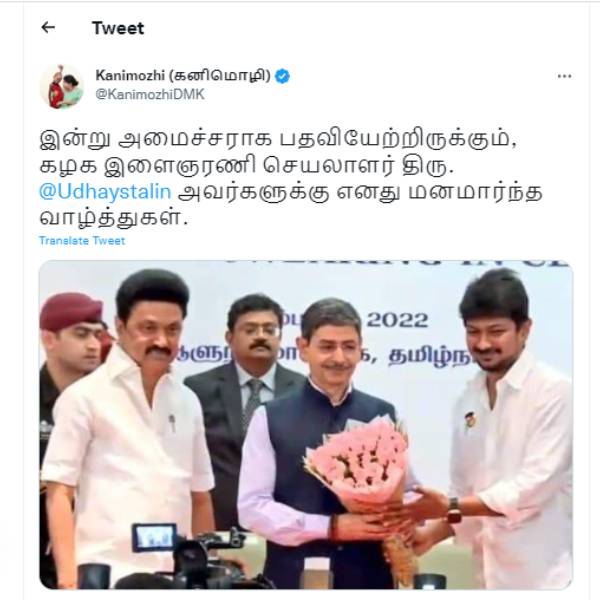Select the Tweet header title

tap(118, 28)
